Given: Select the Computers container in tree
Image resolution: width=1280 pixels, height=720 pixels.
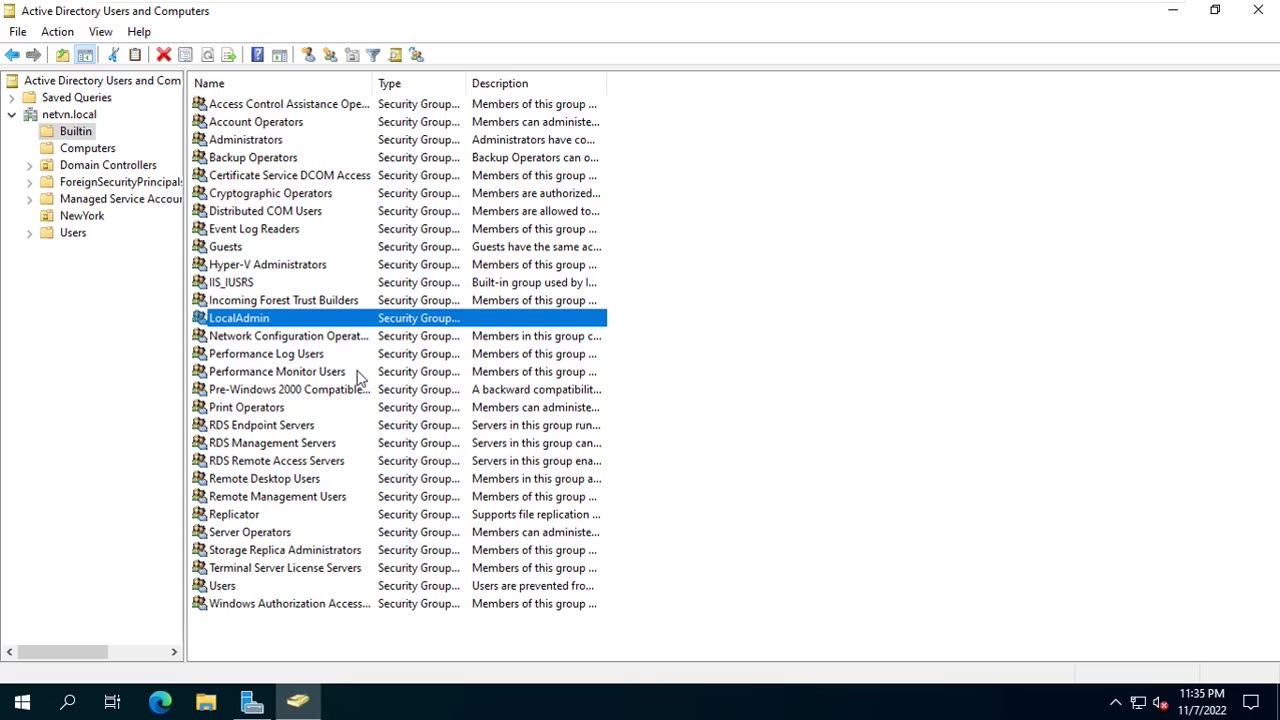Looking at the screenshot, I should tap(87, 148).
